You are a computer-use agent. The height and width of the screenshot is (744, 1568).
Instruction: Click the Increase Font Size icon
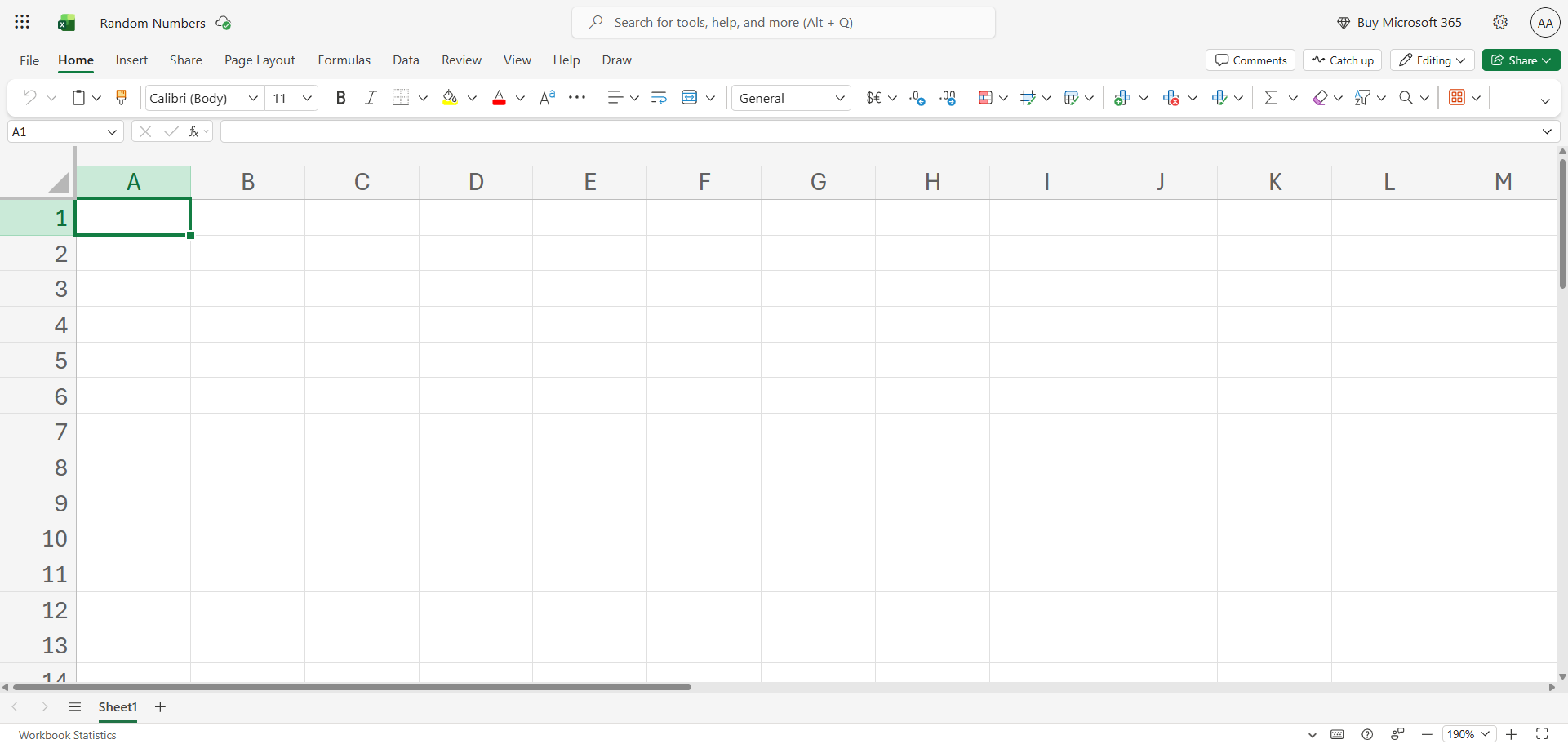pos(547,98)
